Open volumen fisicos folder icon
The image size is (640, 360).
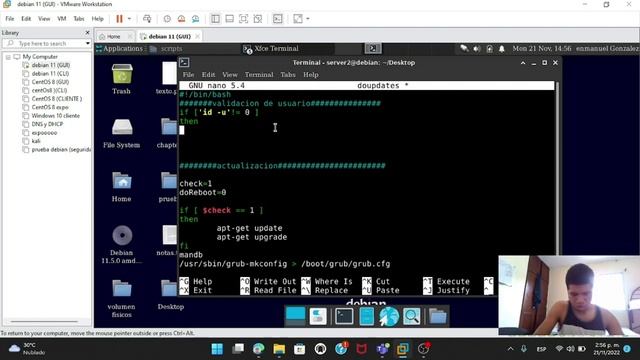point(122,298)
